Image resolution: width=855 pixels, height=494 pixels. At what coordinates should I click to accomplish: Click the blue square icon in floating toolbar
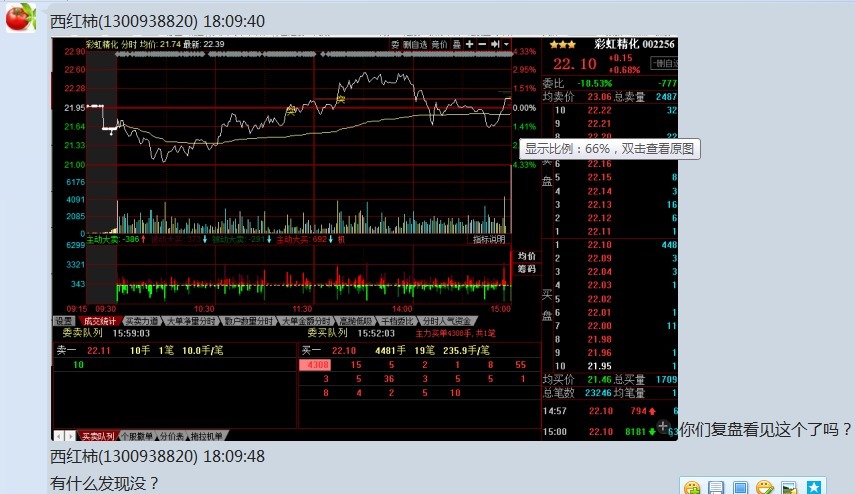(x=740, y=487)
